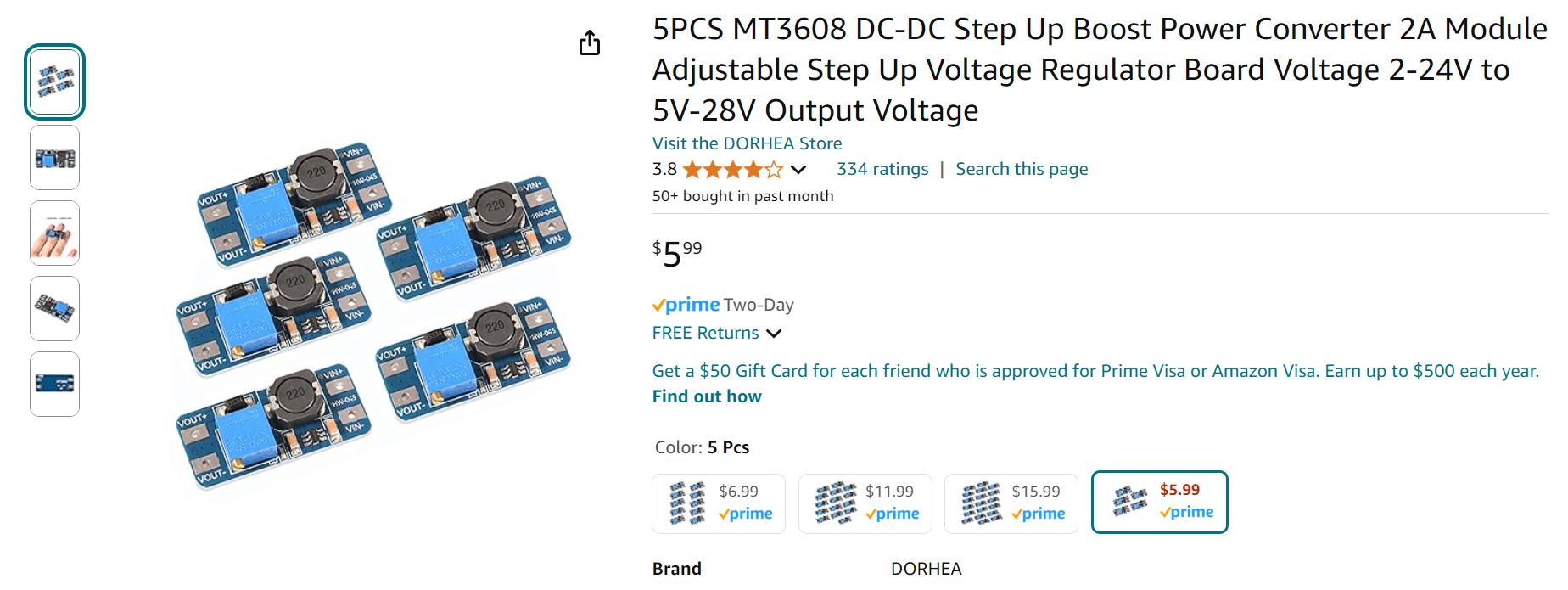Click the share icon above product image

click(590, 42)
